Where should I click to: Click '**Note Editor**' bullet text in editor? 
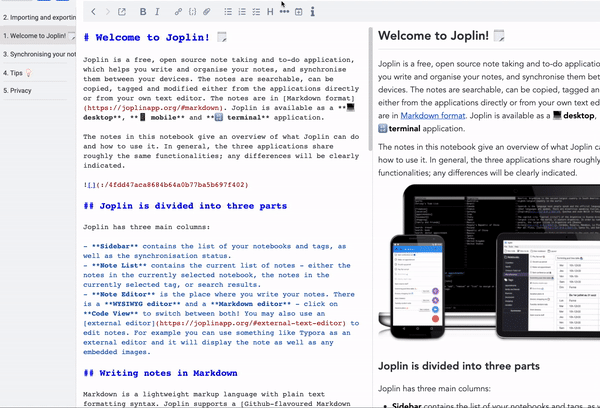pyautogui.click(x=123, y=295)
